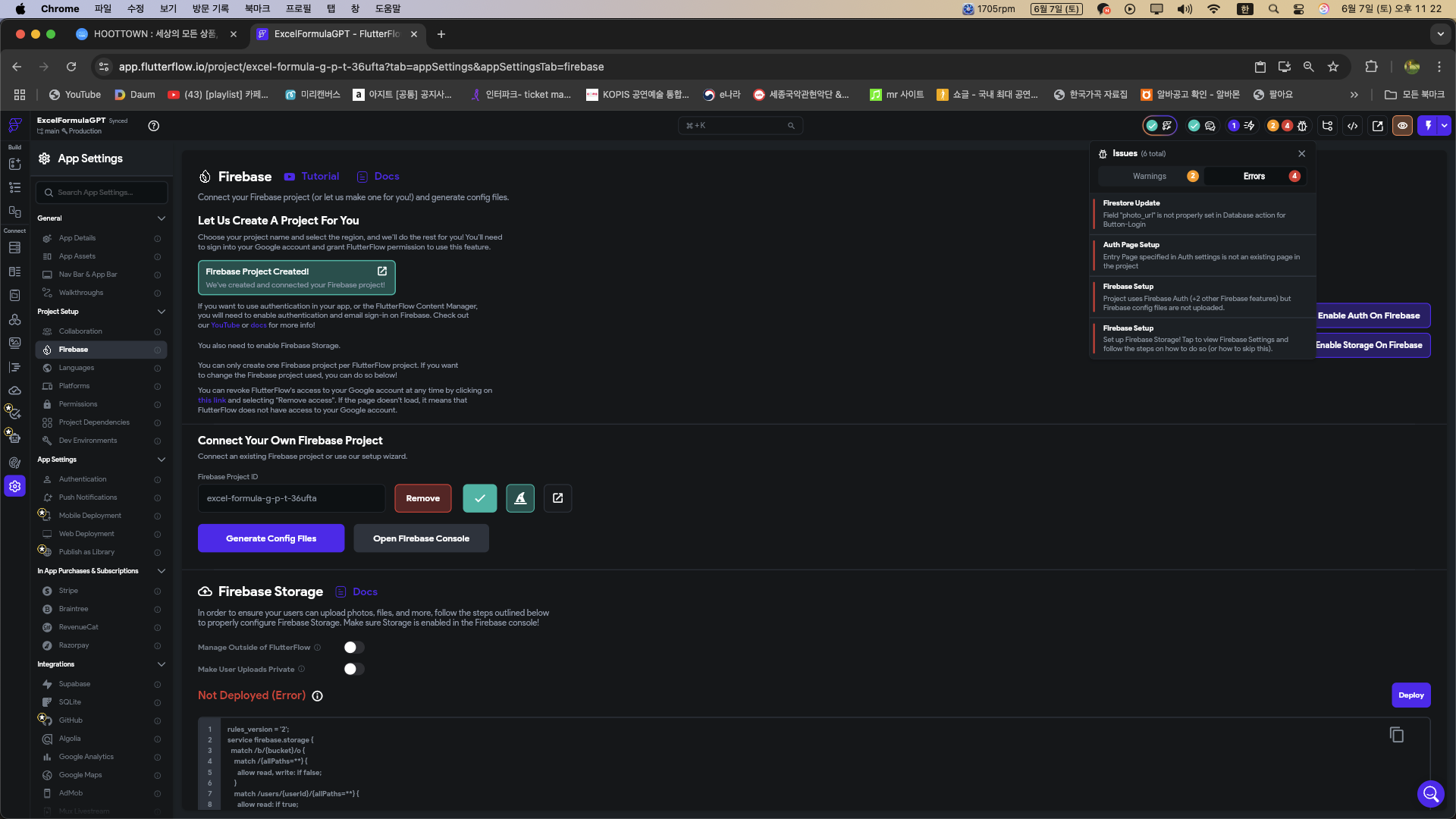The image size is (1456, 819).
Task: Select the App Settings gear icon in rail
Action: click(14, 486)
